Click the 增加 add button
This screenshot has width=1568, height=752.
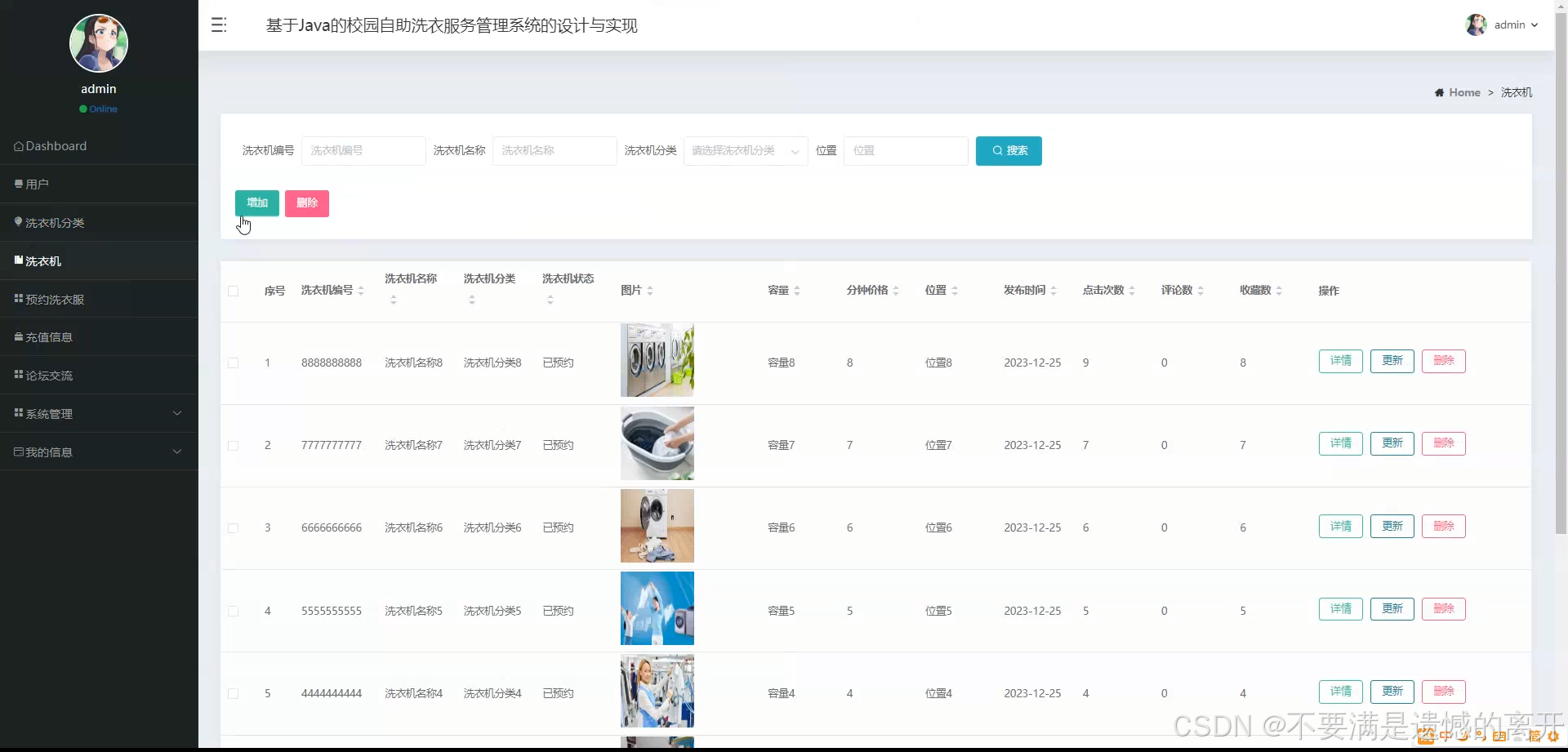click(257, 203)
